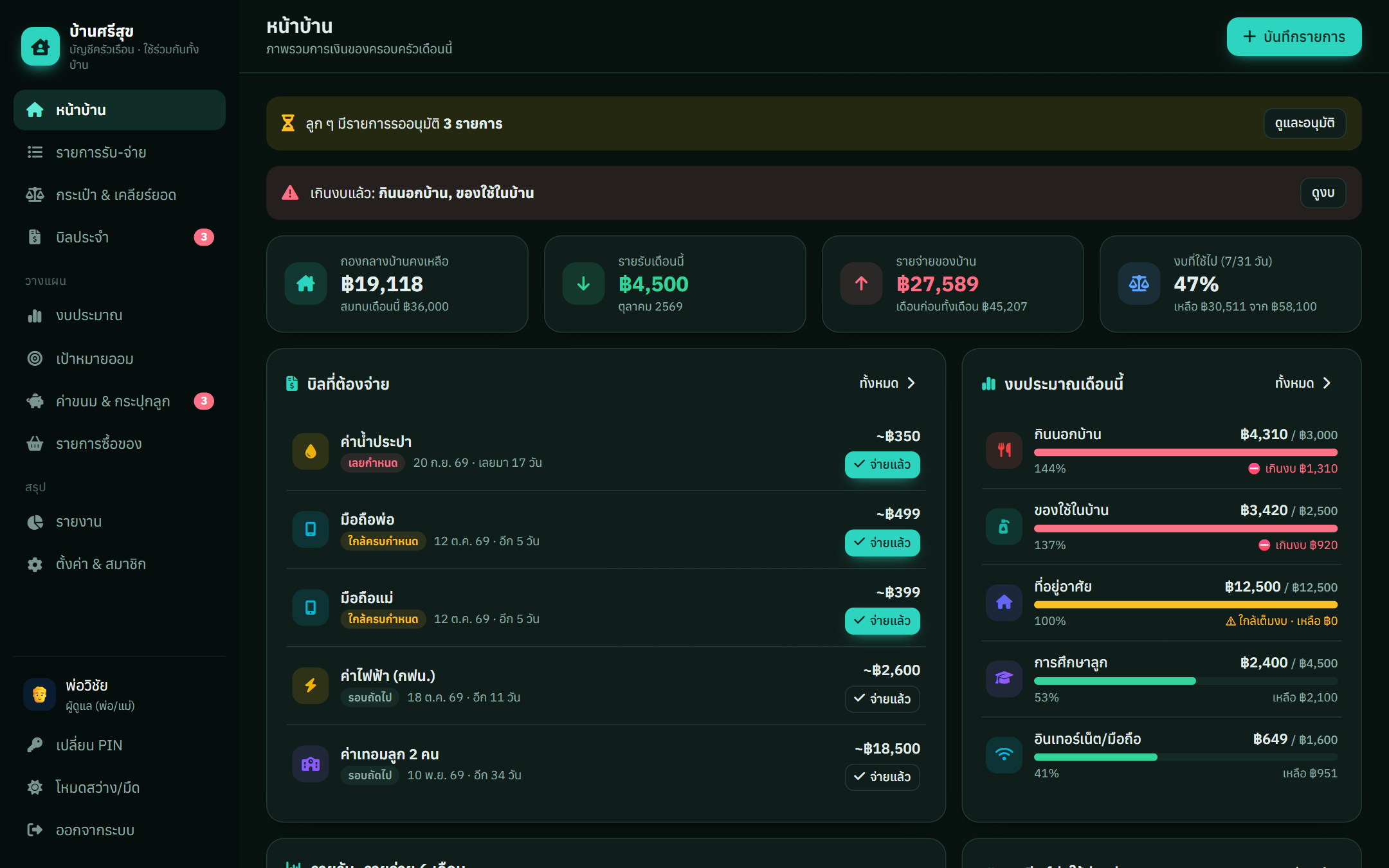Click the บ้านศรีสุข house logo icon

pos(41,46)
